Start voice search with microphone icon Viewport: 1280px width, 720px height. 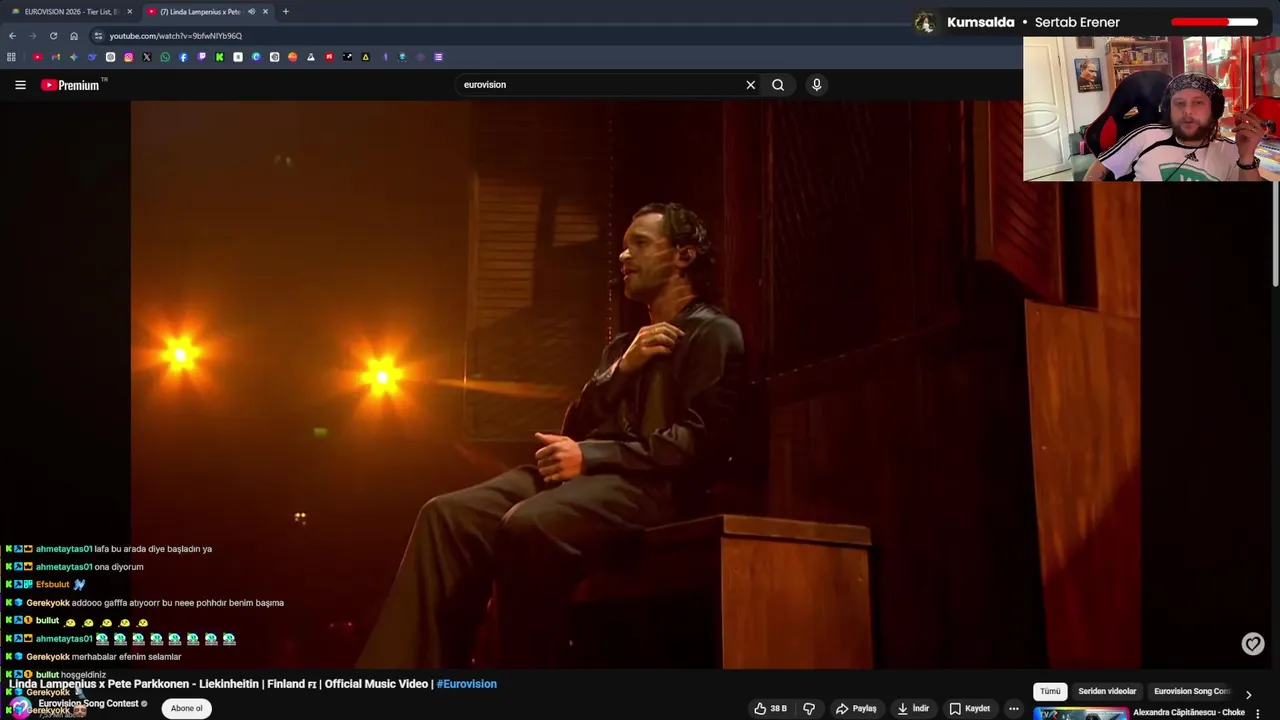point(816,85)
